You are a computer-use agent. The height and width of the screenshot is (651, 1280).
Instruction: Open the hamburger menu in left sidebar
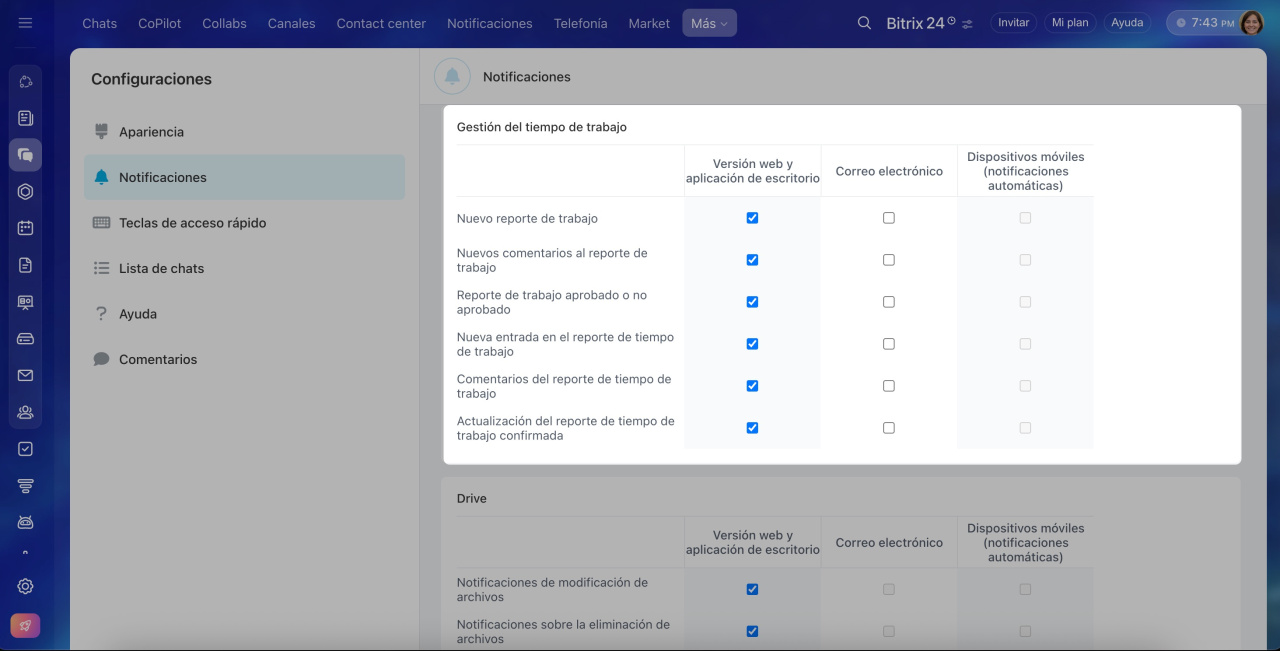click(25, 22)
